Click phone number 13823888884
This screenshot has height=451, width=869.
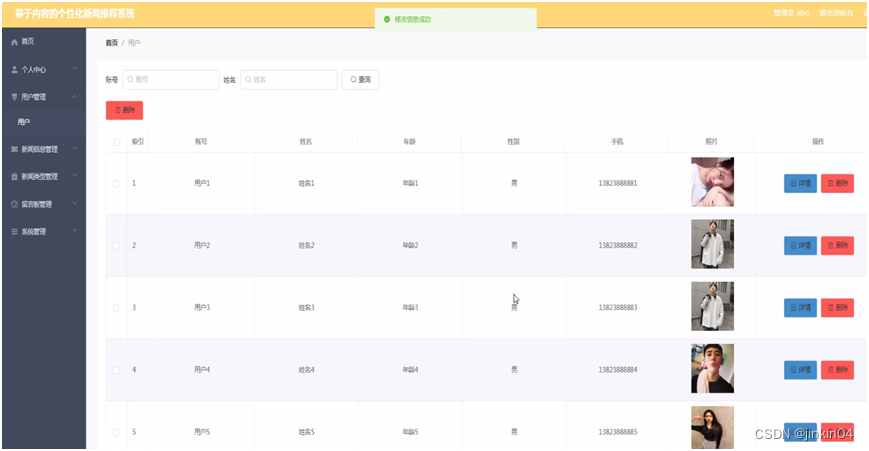point(618,370)
